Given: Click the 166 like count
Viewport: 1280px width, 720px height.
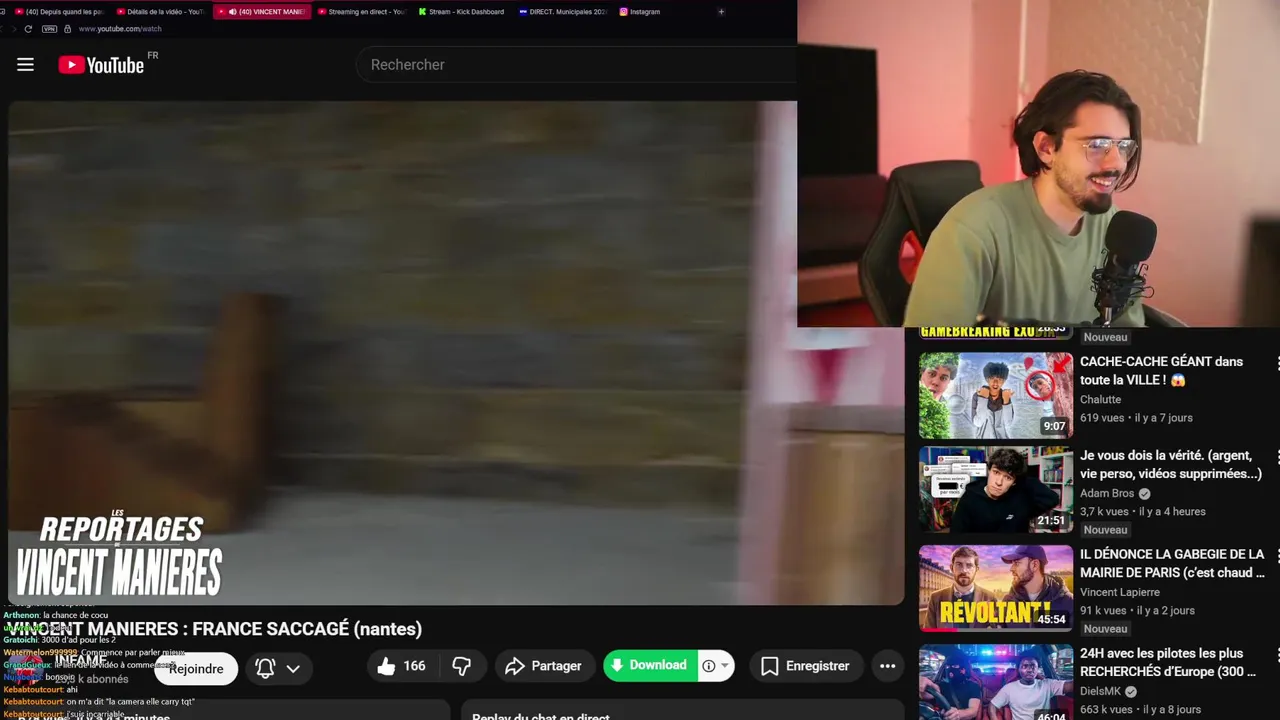Looking at the screenshot, I should (414, 666).
